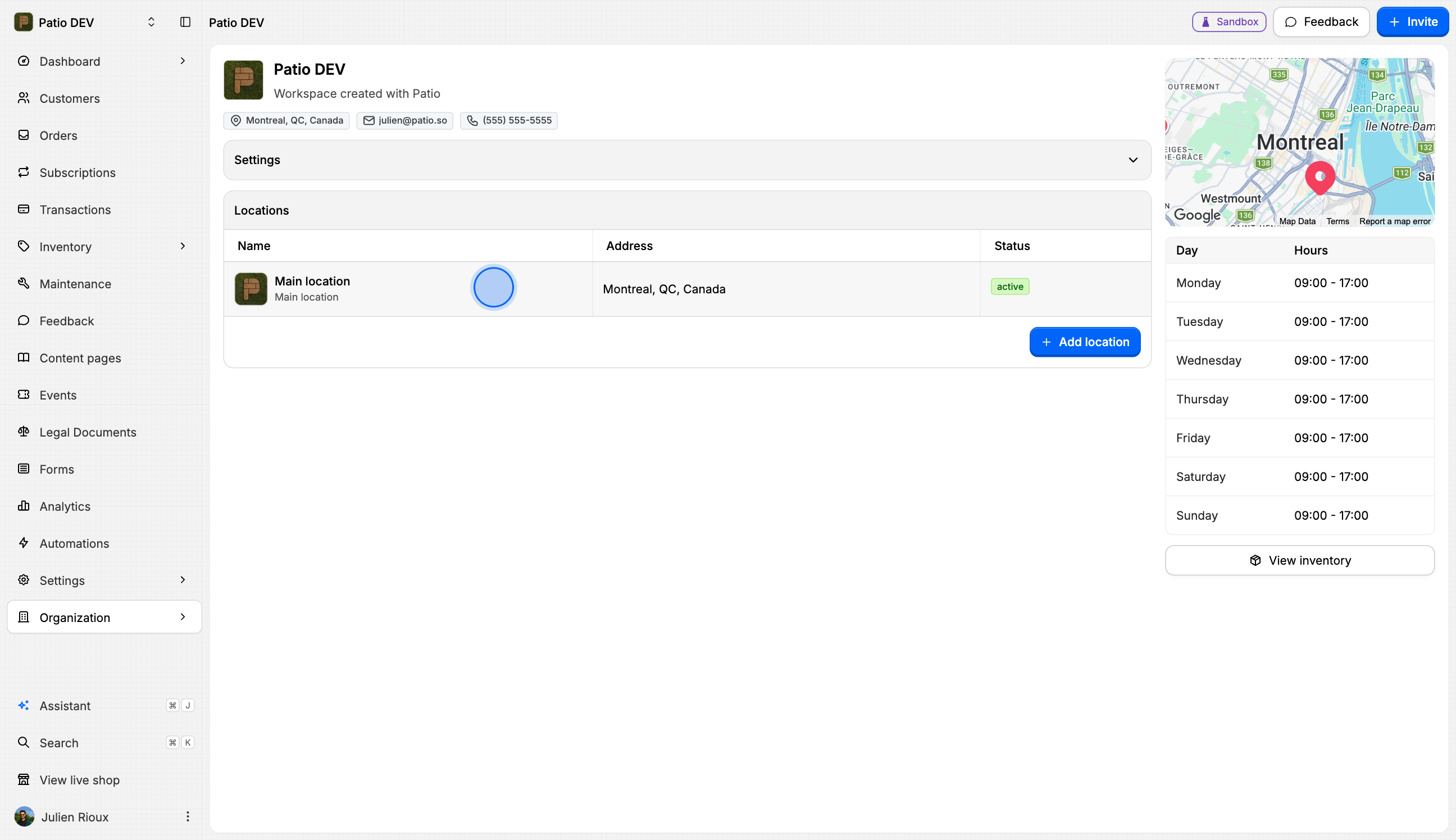Expand the Settings section with its down chevron

1133,160
